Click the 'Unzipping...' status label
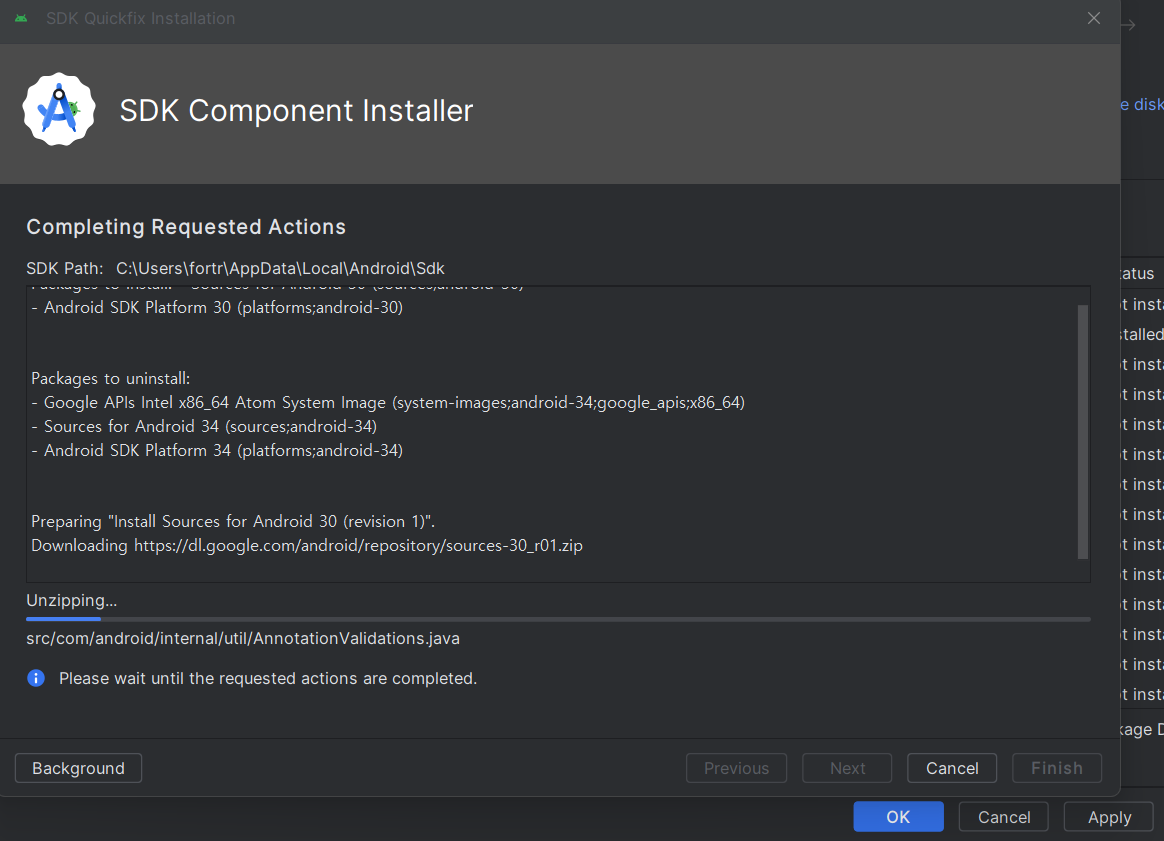 [x=71, y=600]
